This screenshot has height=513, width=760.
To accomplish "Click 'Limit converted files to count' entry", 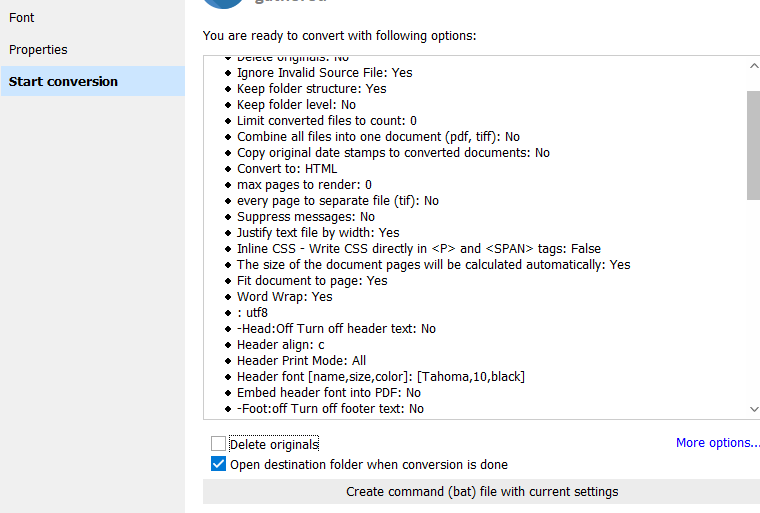I will [326, 120].
